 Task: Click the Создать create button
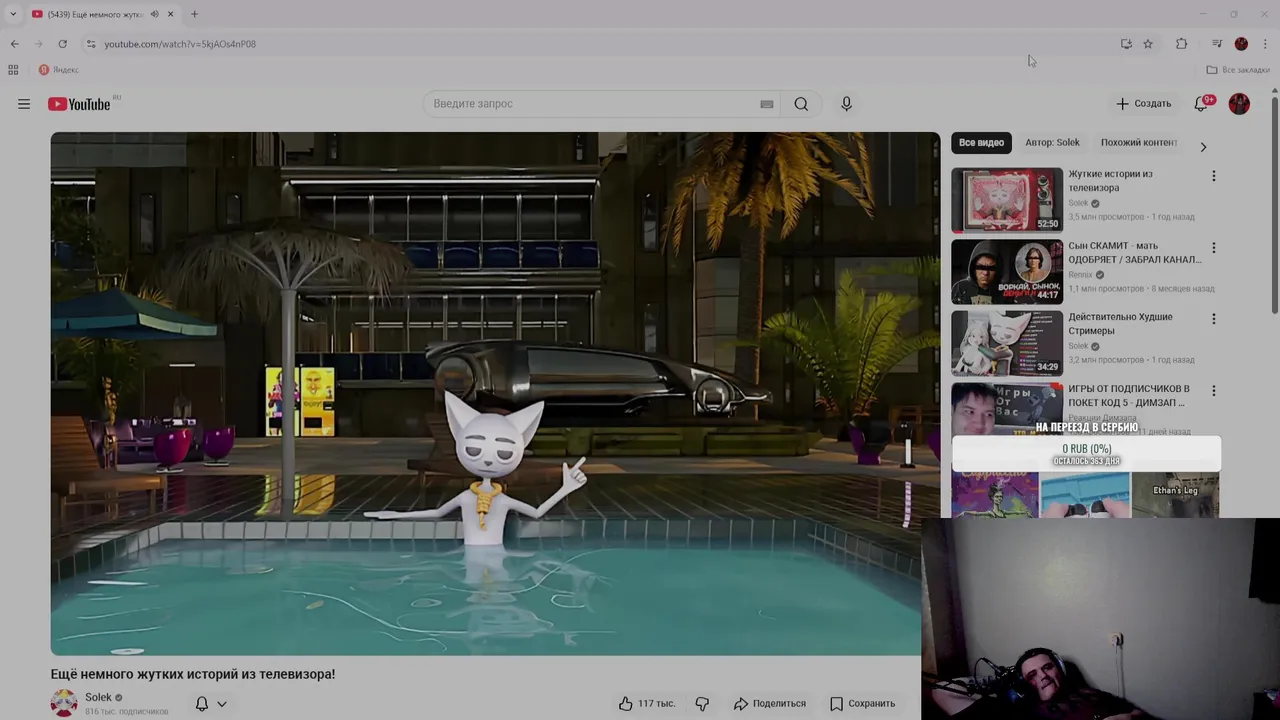point(1143,104)
